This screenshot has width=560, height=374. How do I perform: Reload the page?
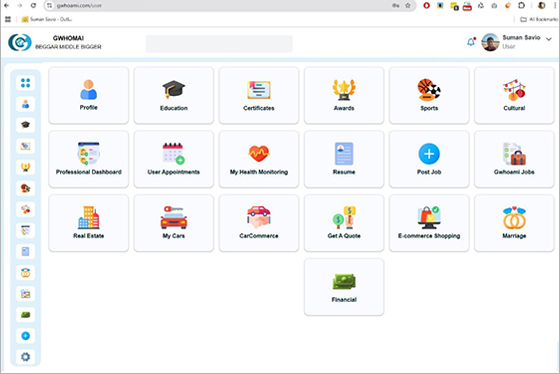tap(33, 5)
